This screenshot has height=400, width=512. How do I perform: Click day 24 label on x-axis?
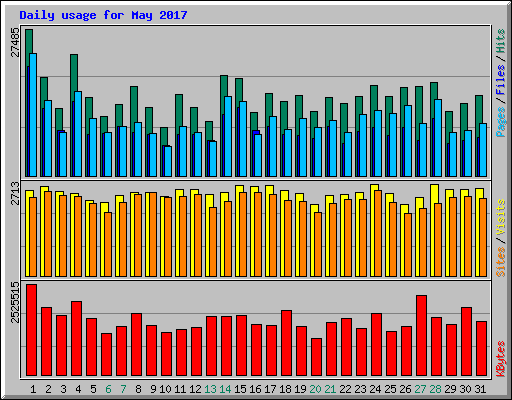coord(375,389)
